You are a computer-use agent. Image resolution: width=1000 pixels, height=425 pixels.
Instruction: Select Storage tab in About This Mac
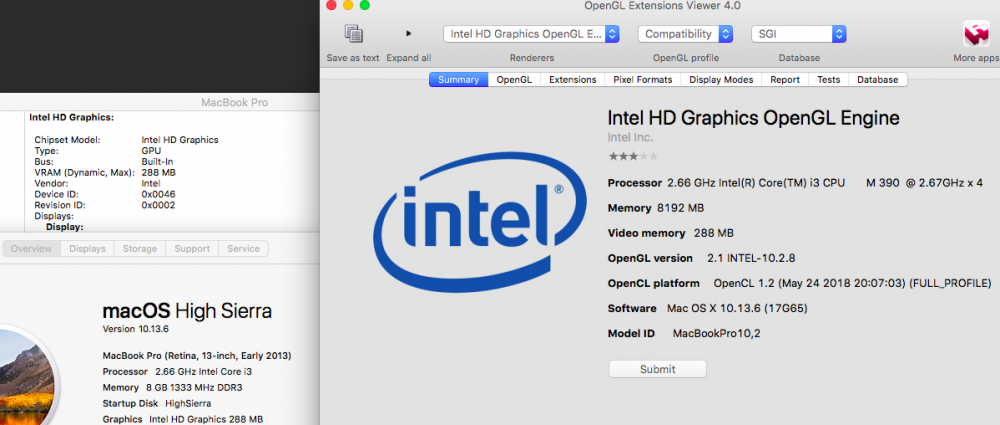[x=140, y=248]
